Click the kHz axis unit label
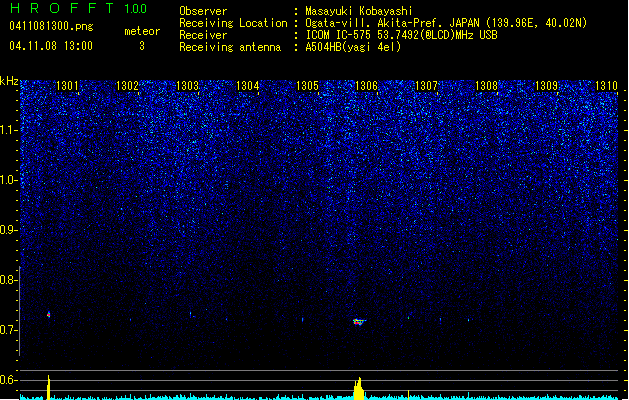 [x=9, y=81]
